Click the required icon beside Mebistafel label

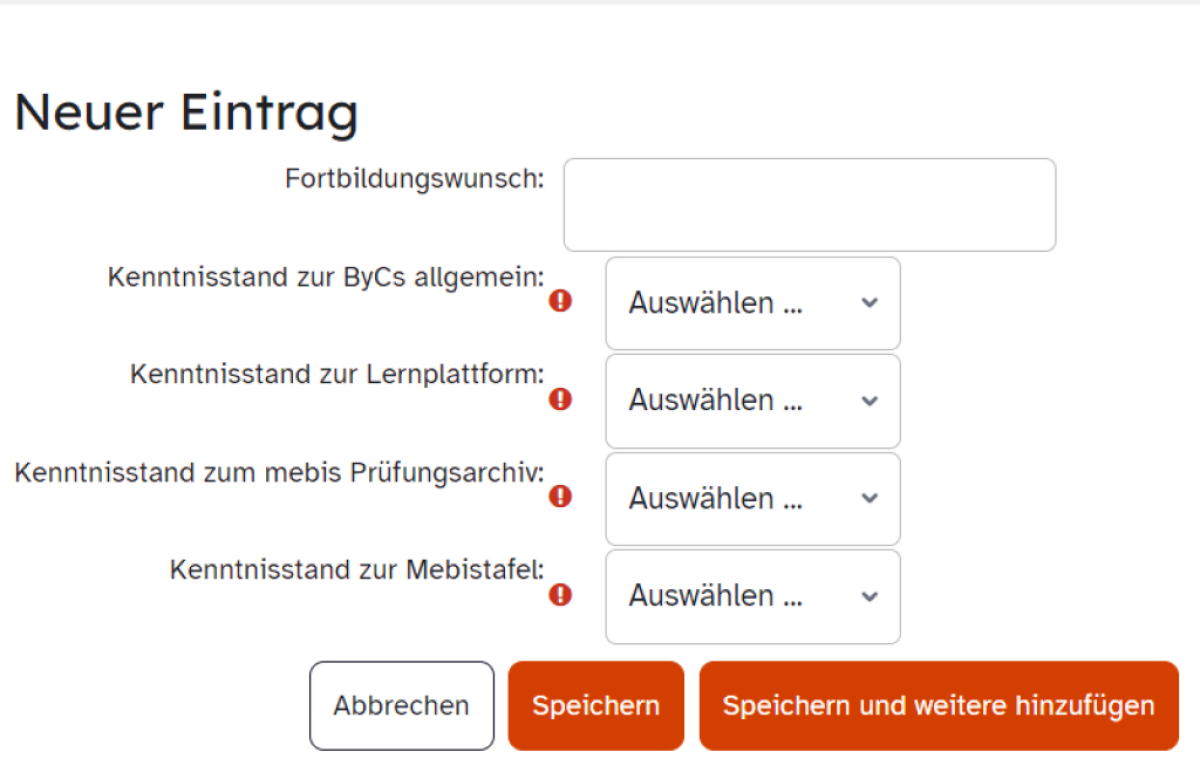point(560,595)
